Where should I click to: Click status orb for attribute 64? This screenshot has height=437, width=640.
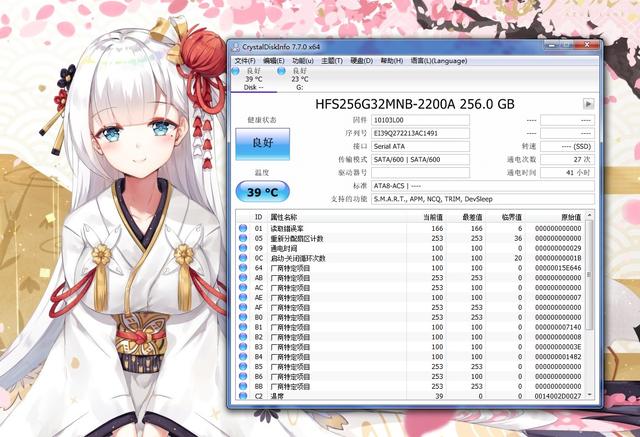pyautogui.click(x=243, y=268)
